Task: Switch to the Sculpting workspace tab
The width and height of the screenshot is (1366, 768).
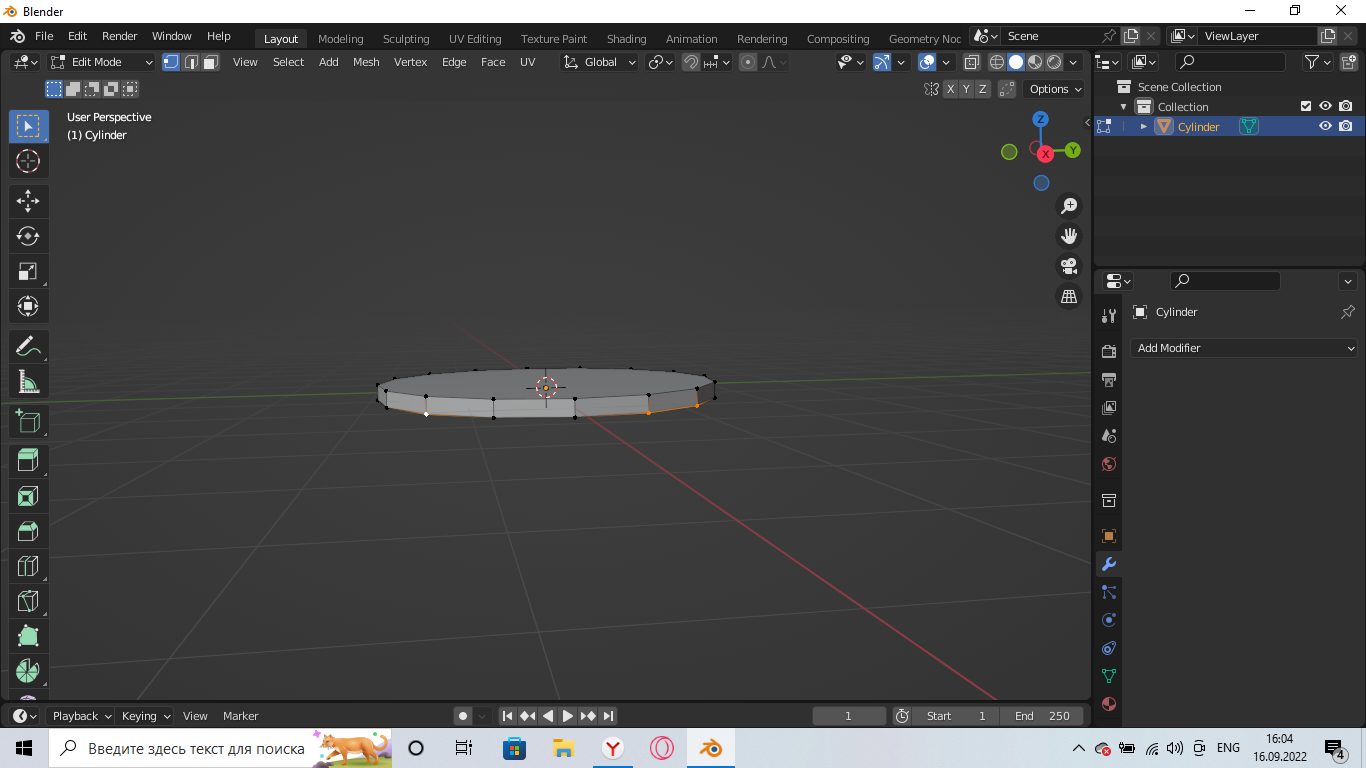Action: (x=405, y=39)
